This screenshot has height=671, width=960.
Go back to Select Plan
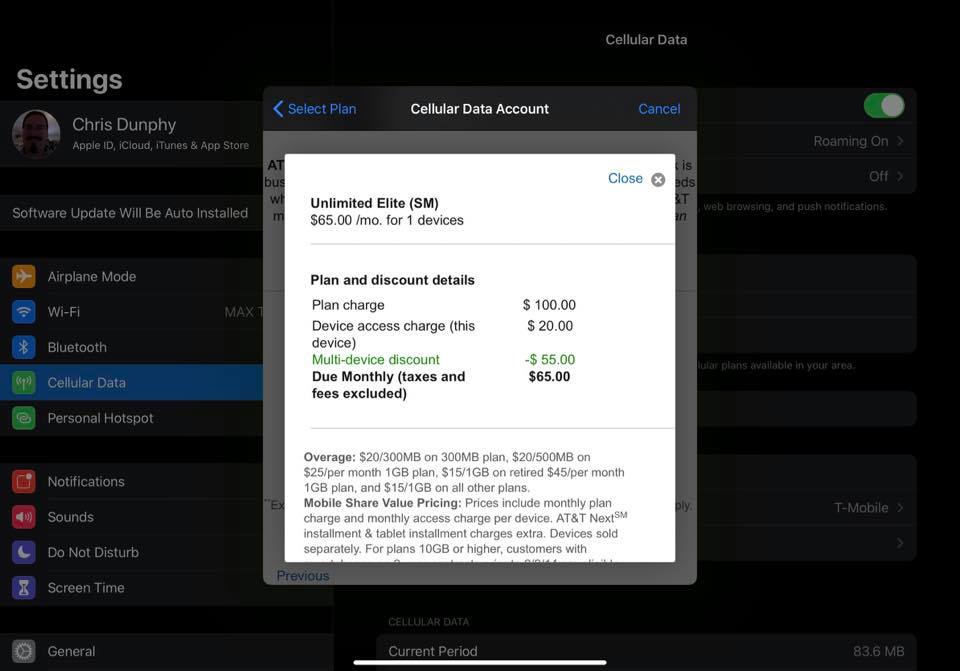click(x=315, y=109)
